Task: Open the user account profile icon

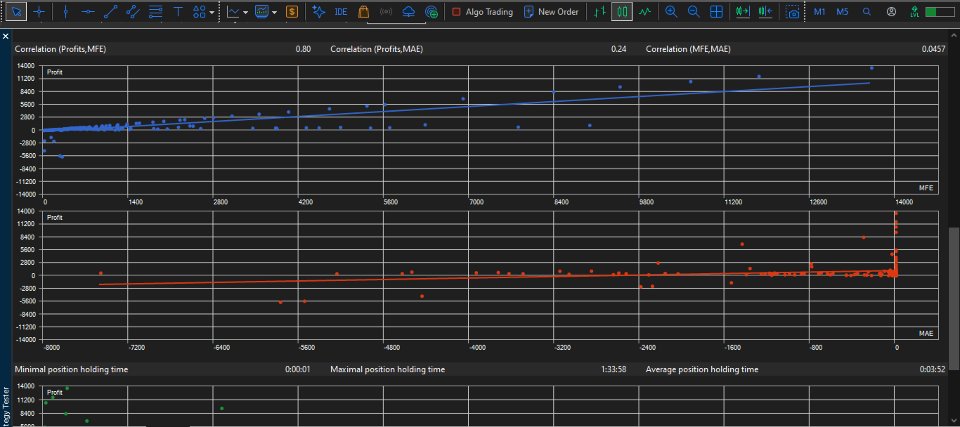Action: tap(891, 12)
